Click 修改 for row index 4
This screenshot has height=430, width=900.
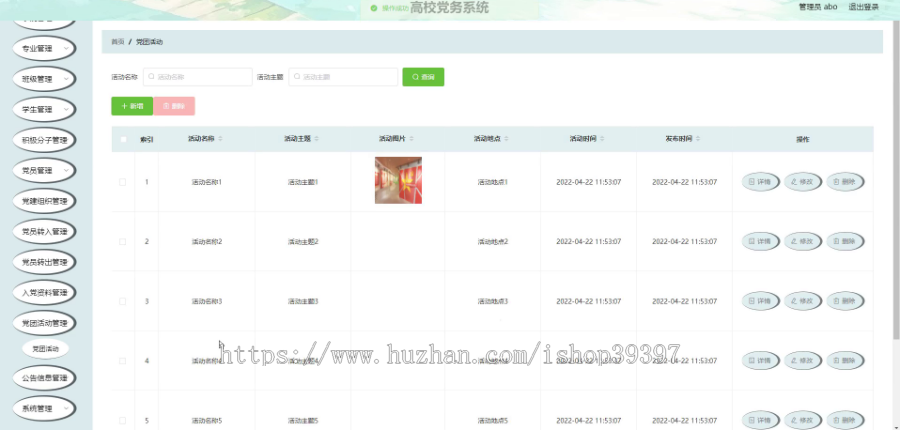pos(803,361)
